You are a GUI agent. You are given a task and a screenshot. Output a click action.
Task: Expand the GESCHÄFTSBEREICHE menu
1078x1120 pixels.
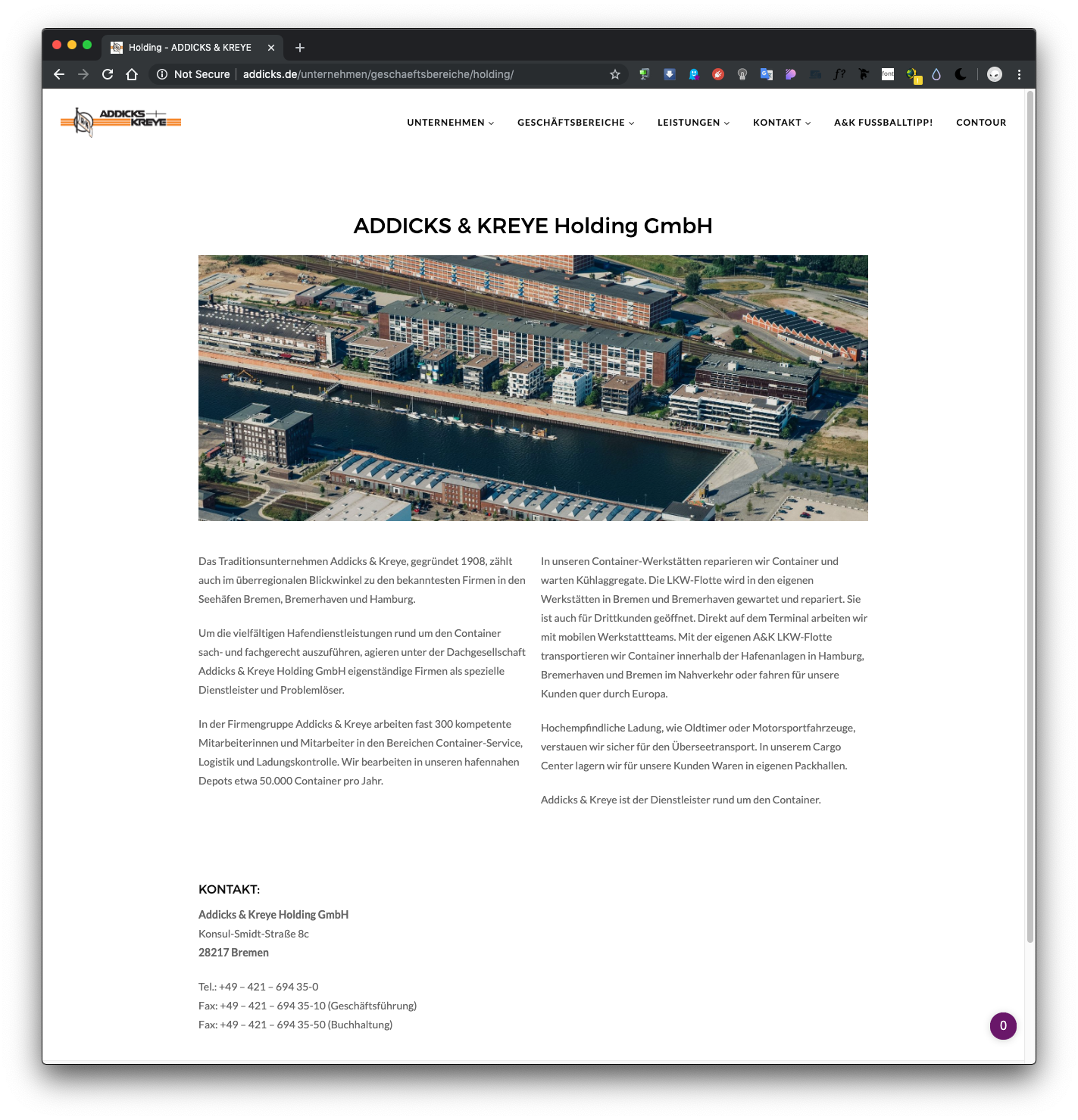click(x=576, y=123)
